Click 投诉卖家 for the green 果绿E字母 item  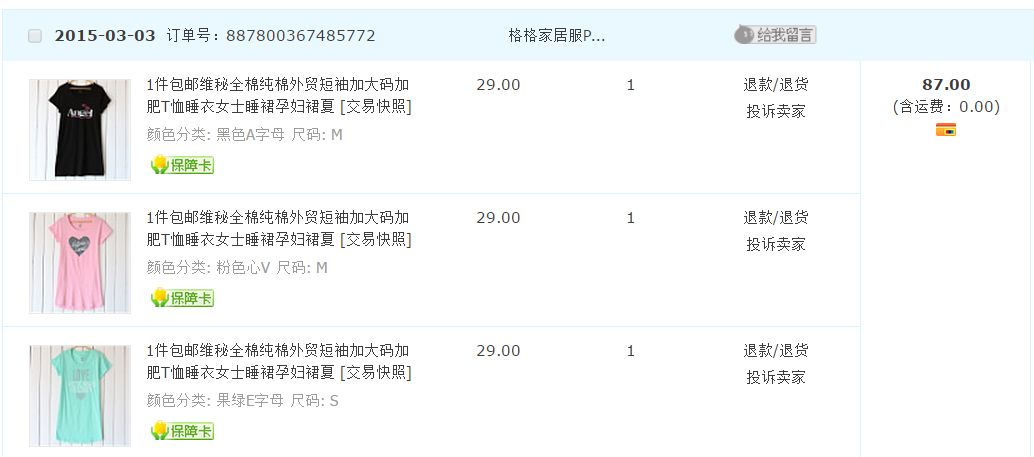(x=775, y=377)
